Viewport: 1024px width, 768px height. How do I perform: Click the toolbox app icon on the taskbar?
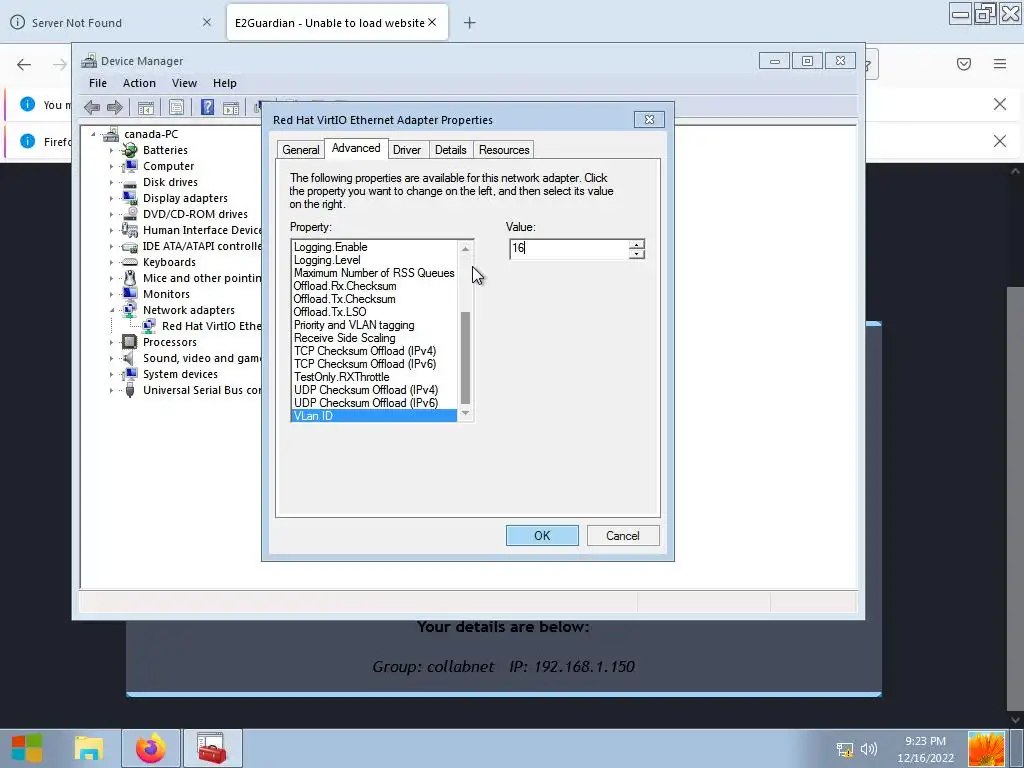pyautogui.click(x=212, y=748)
